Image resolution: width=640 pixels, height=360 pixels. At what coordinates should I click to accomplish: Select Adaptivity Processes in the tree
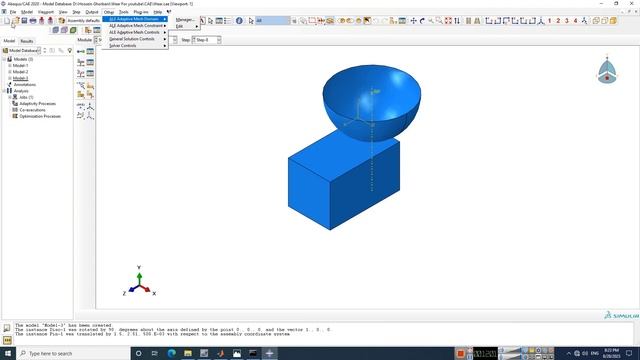pos(38,104)
